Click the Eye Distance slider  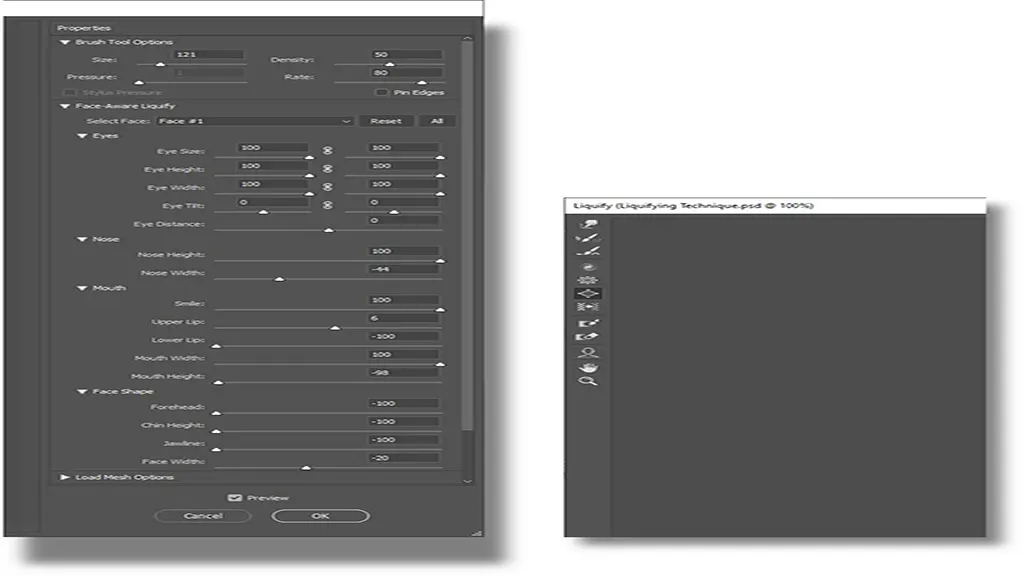(328, 230)
